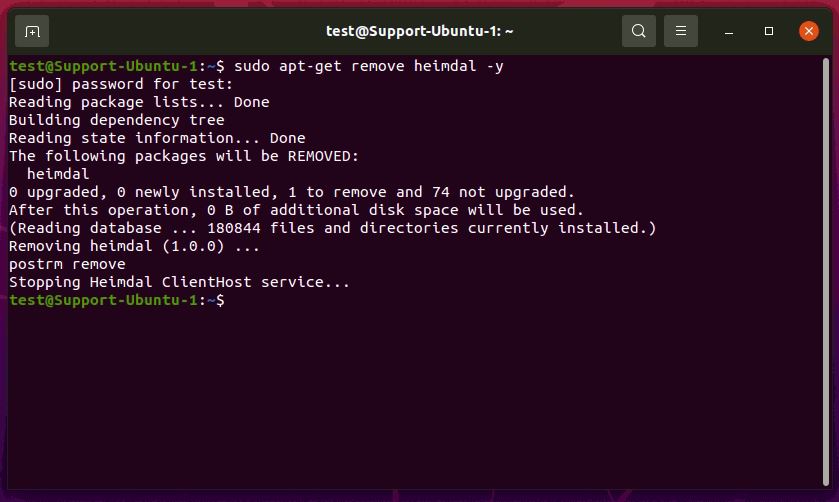Open the hamburger menu
Image resolution: width=839 pixels, height=502 pixels.
click(x=681, y=31)
